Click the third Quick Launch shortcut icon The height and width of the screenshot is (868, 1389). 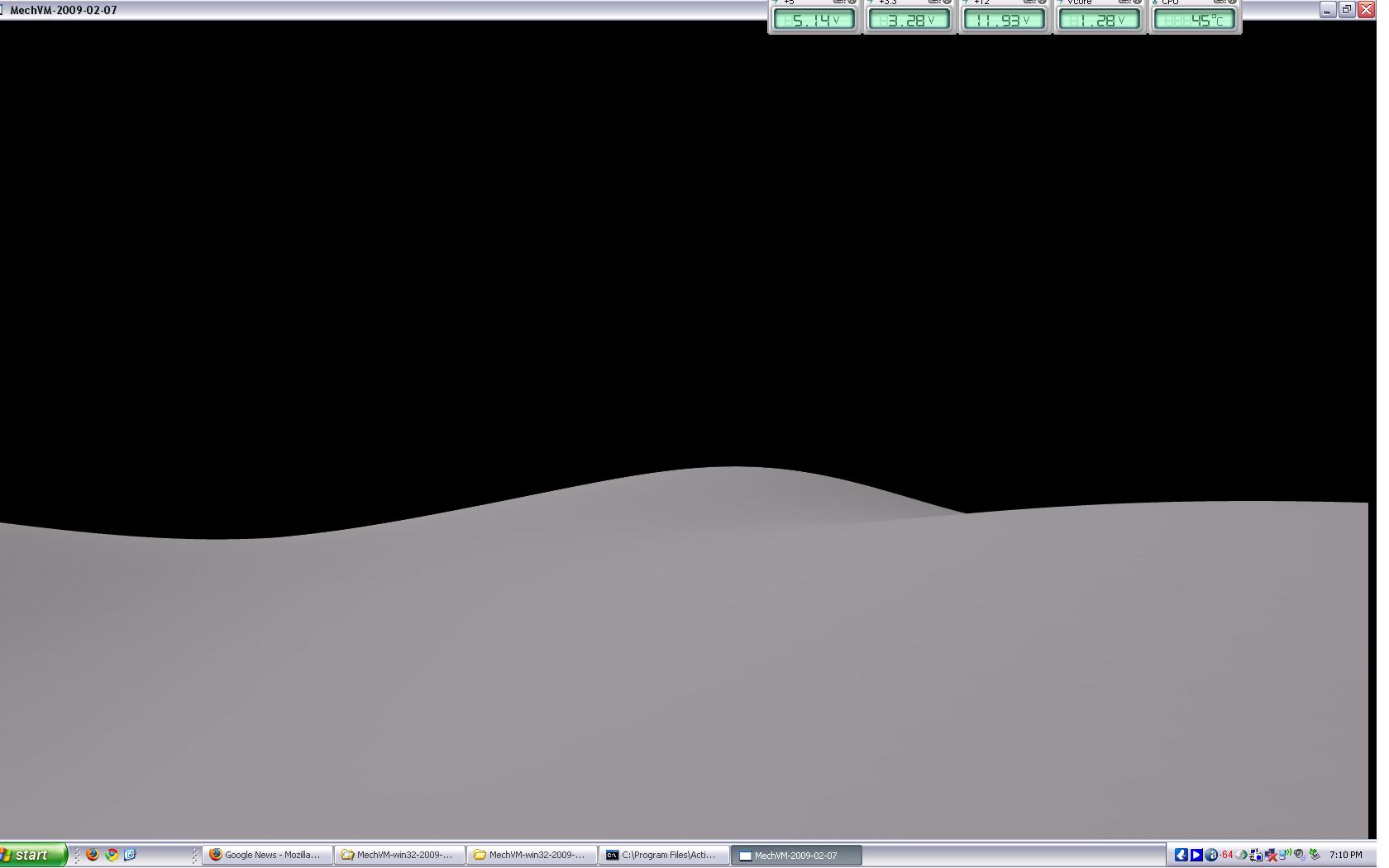point(130,855)
